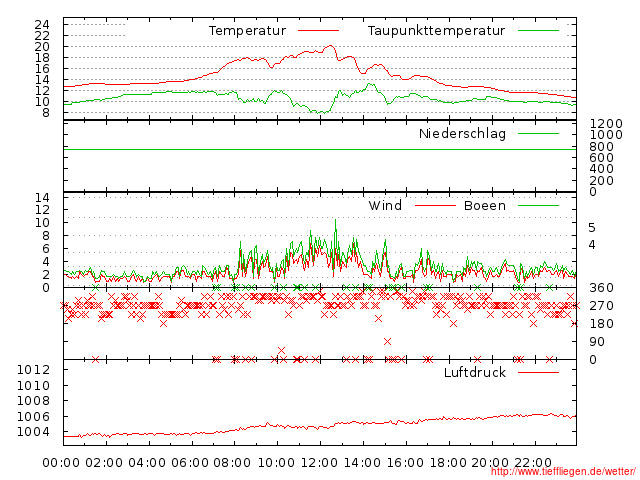Click the Temperatur legend label
Image resolution: width=640 pixels, height=480 pixels.
(x=247, y=31)
